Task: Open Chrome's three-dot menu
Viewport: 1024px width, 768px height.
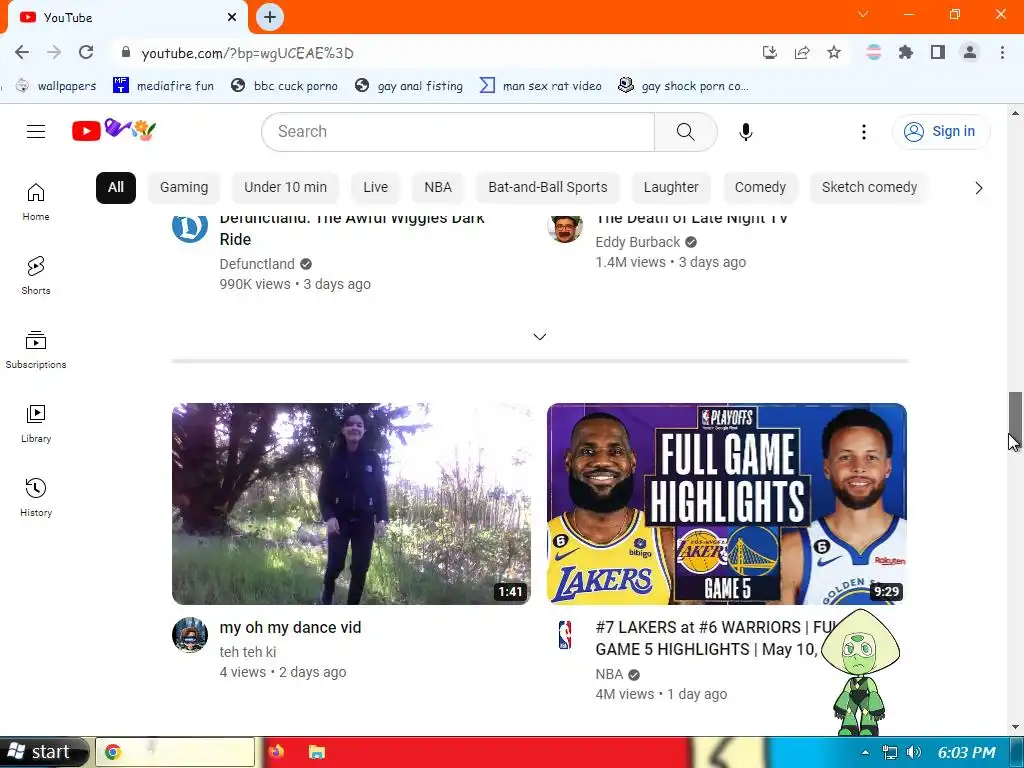Action: pos(1002,52)
